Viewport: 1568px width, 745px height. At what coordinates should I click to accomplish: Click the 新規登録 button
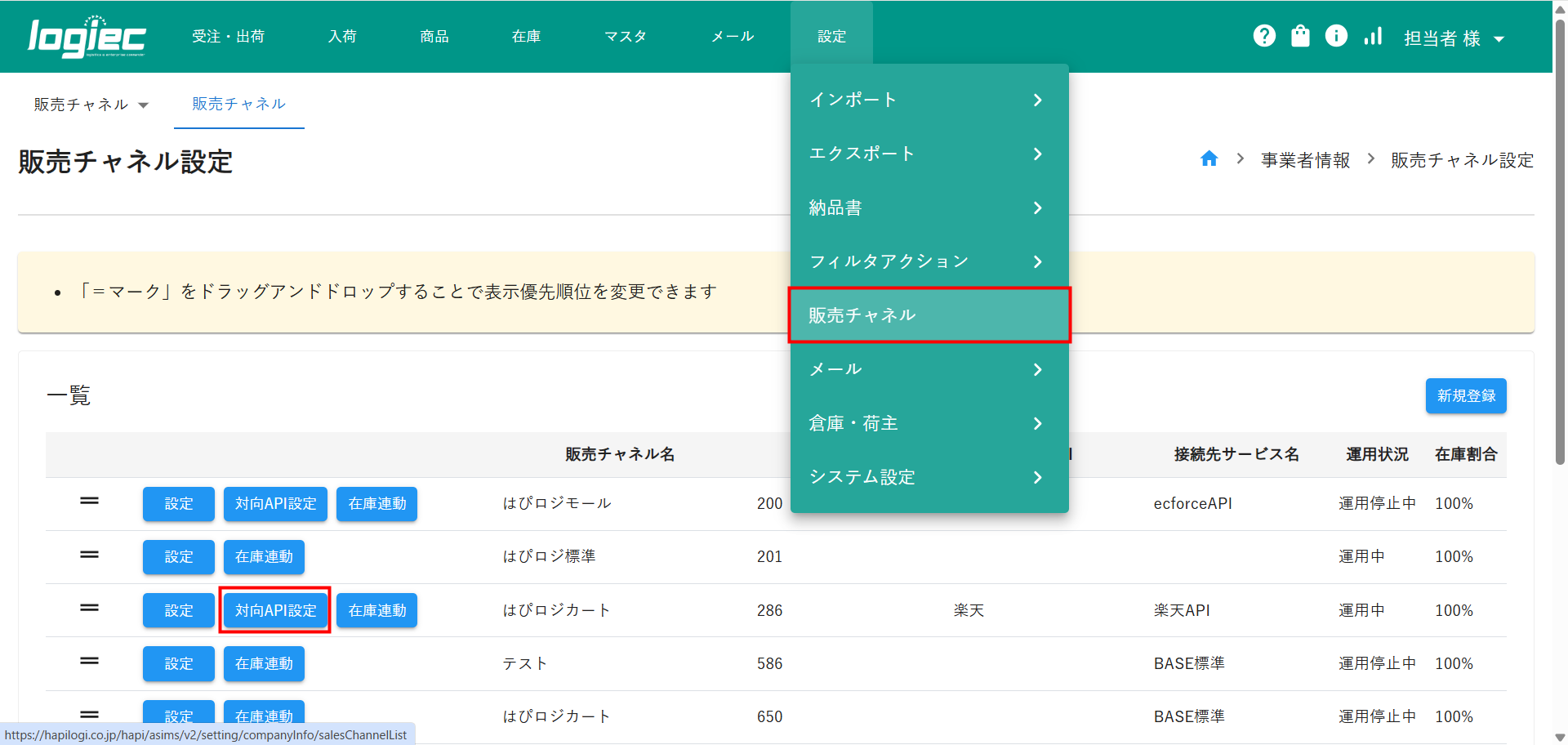tap(1465, 396)
